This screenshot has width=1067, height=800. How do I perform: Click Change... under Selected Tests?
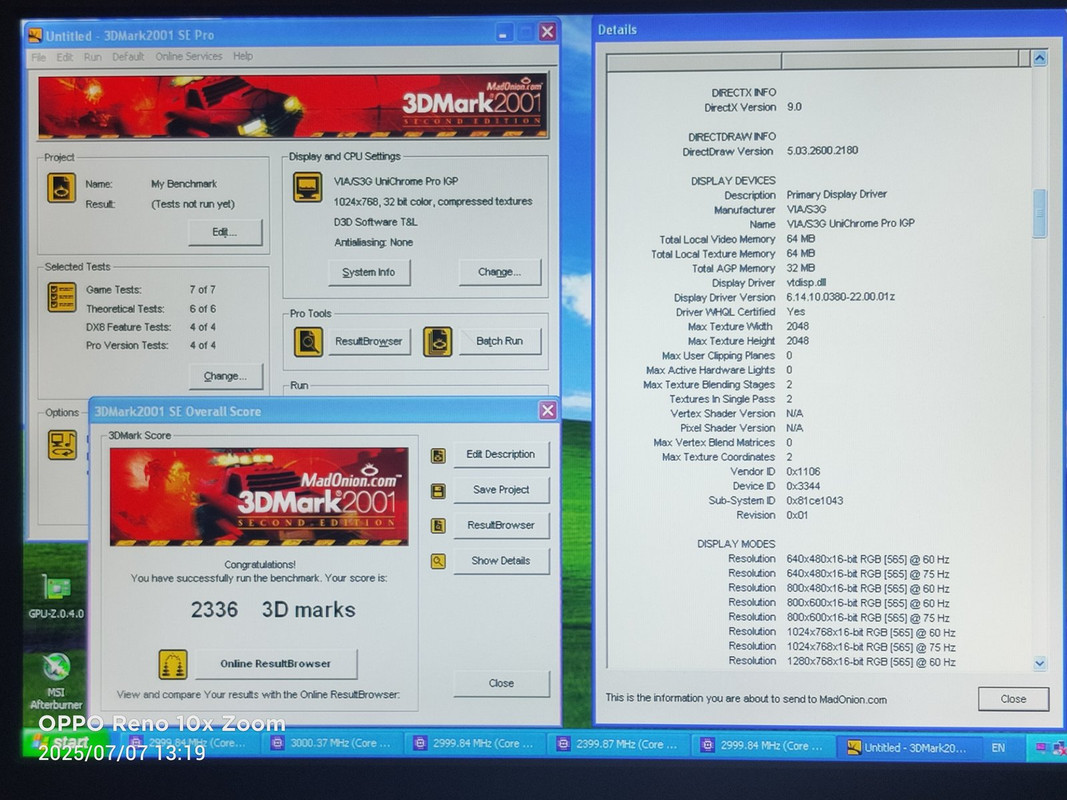(x=225, y=376)
